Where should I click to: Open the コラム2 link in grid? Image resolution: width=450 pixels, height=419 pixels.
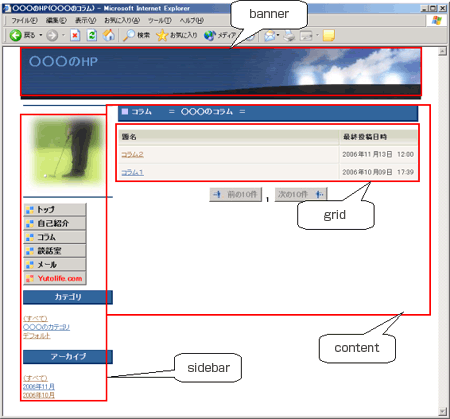pyautogui.click(x=132, y=154)
